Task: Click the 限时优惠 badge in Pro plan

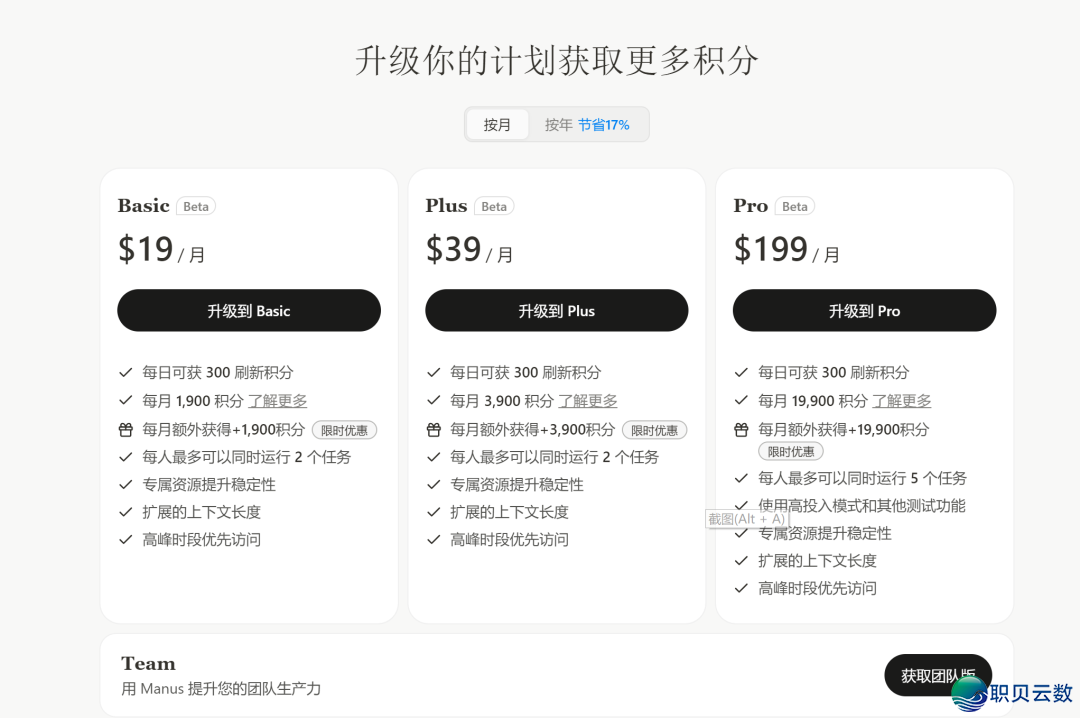Action: pos(790,451)
